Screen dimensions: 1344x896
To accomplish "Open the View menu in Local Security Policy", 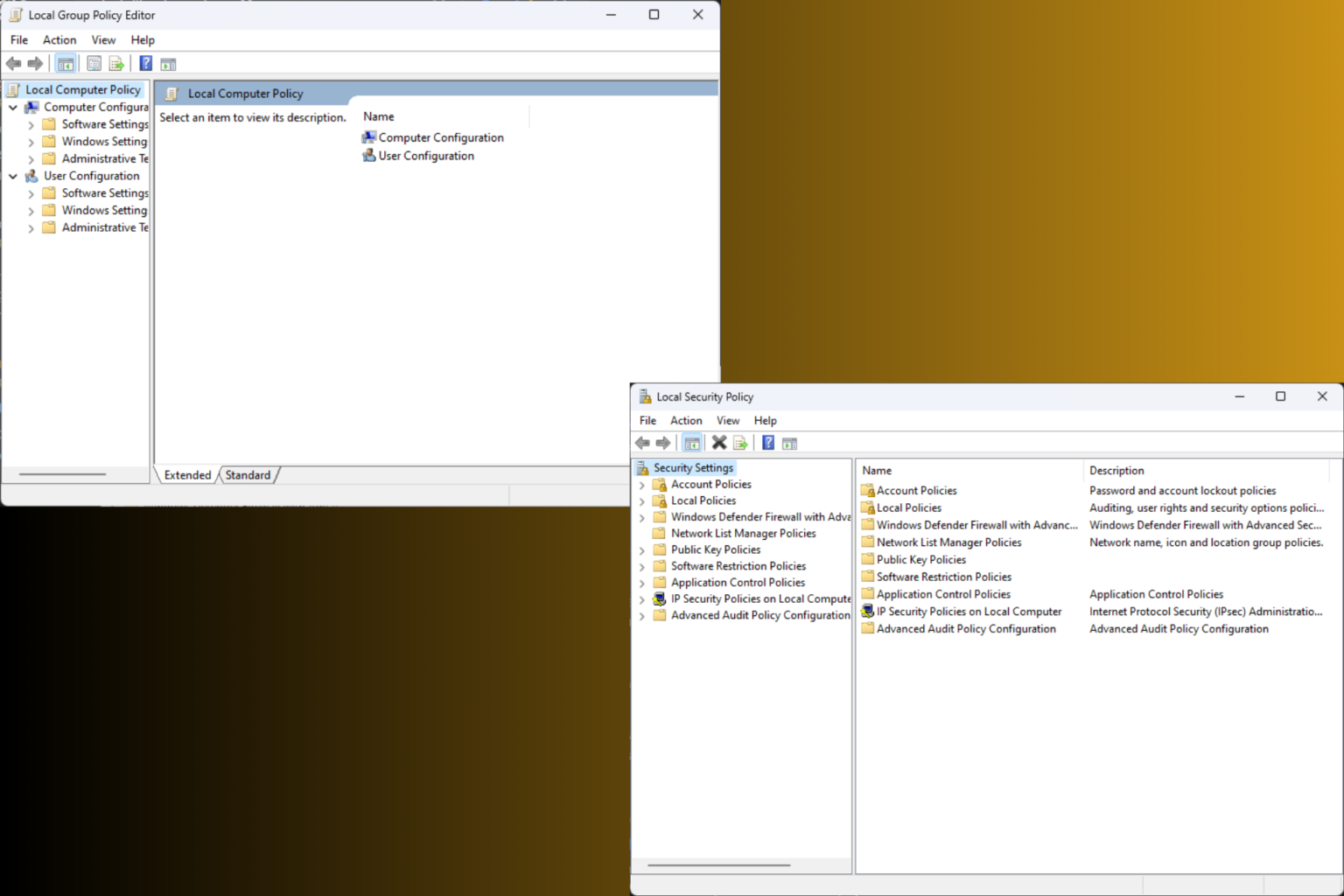I will tap(728, 421).
